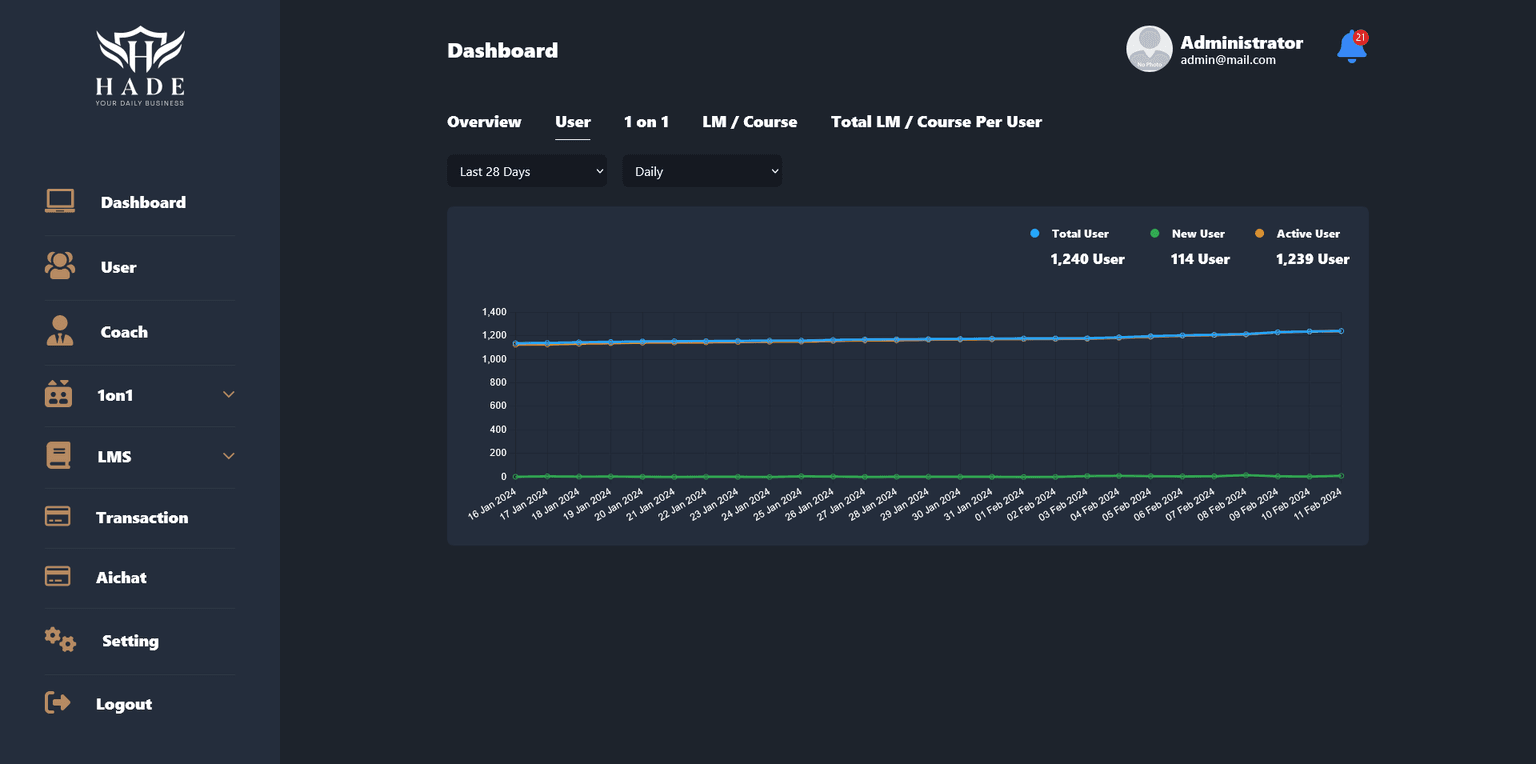Image resolution: width=1536 pixels, height=764 pixels.
Task: Open the Coach section via its person icon
Action: coord(59,331)
